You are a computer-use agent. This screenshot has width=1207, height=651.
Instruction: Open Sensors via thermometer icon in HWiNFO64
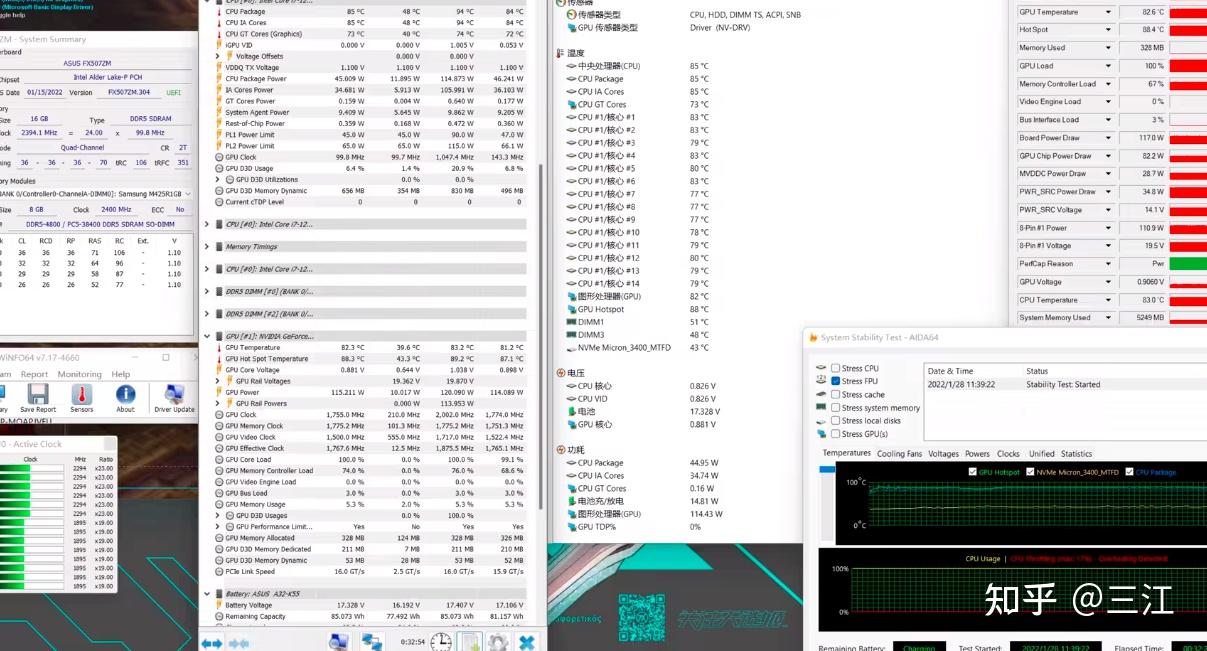[81, 395]
